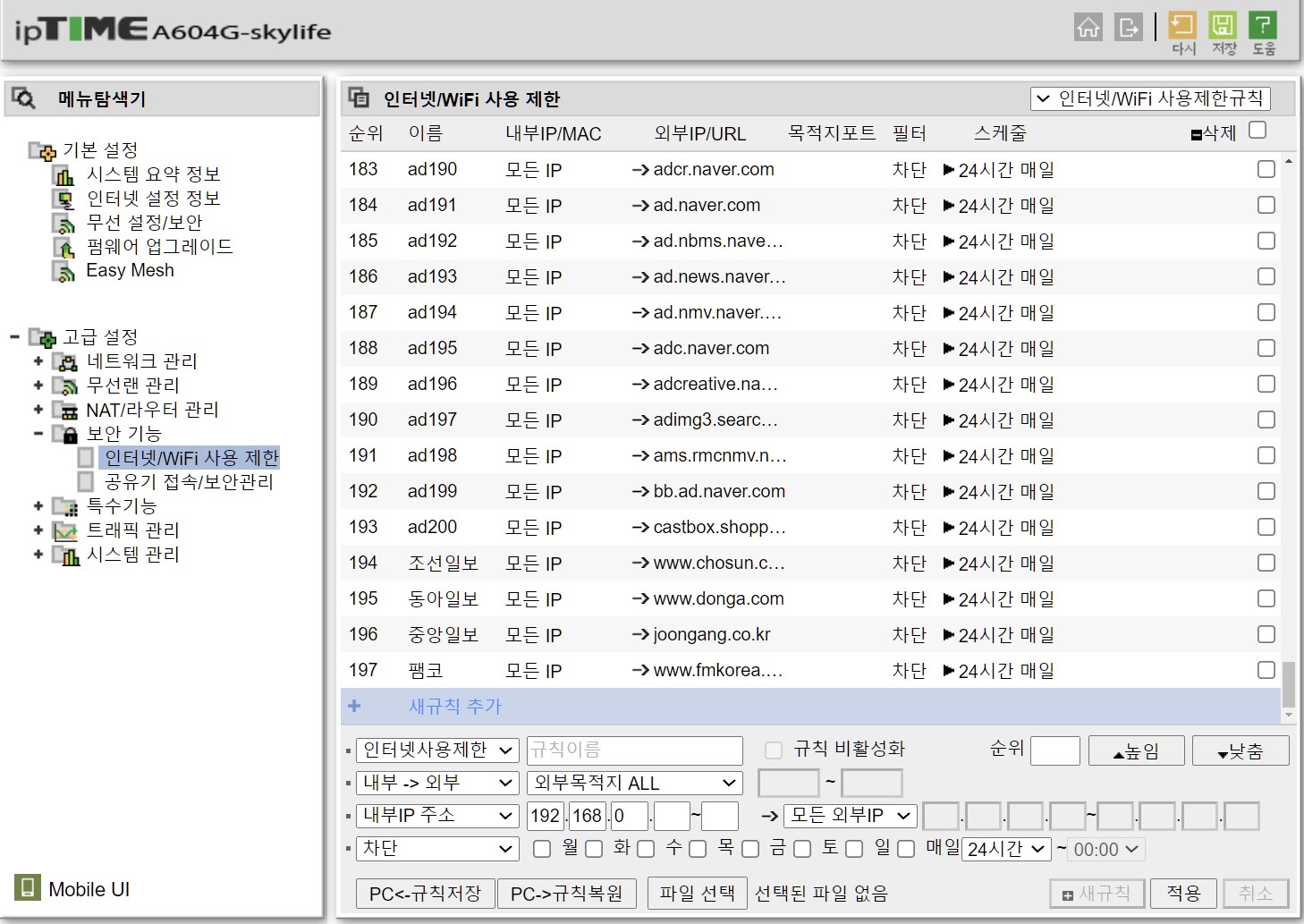Check the delete box for rule ad193

1266,276
